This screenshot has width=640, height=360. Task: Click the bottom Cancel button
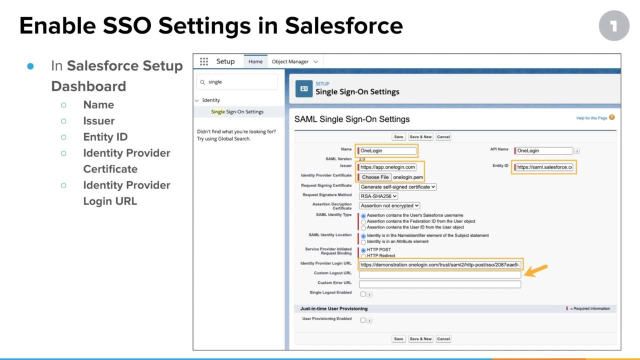pyautogui.click(x=443, y=339)
